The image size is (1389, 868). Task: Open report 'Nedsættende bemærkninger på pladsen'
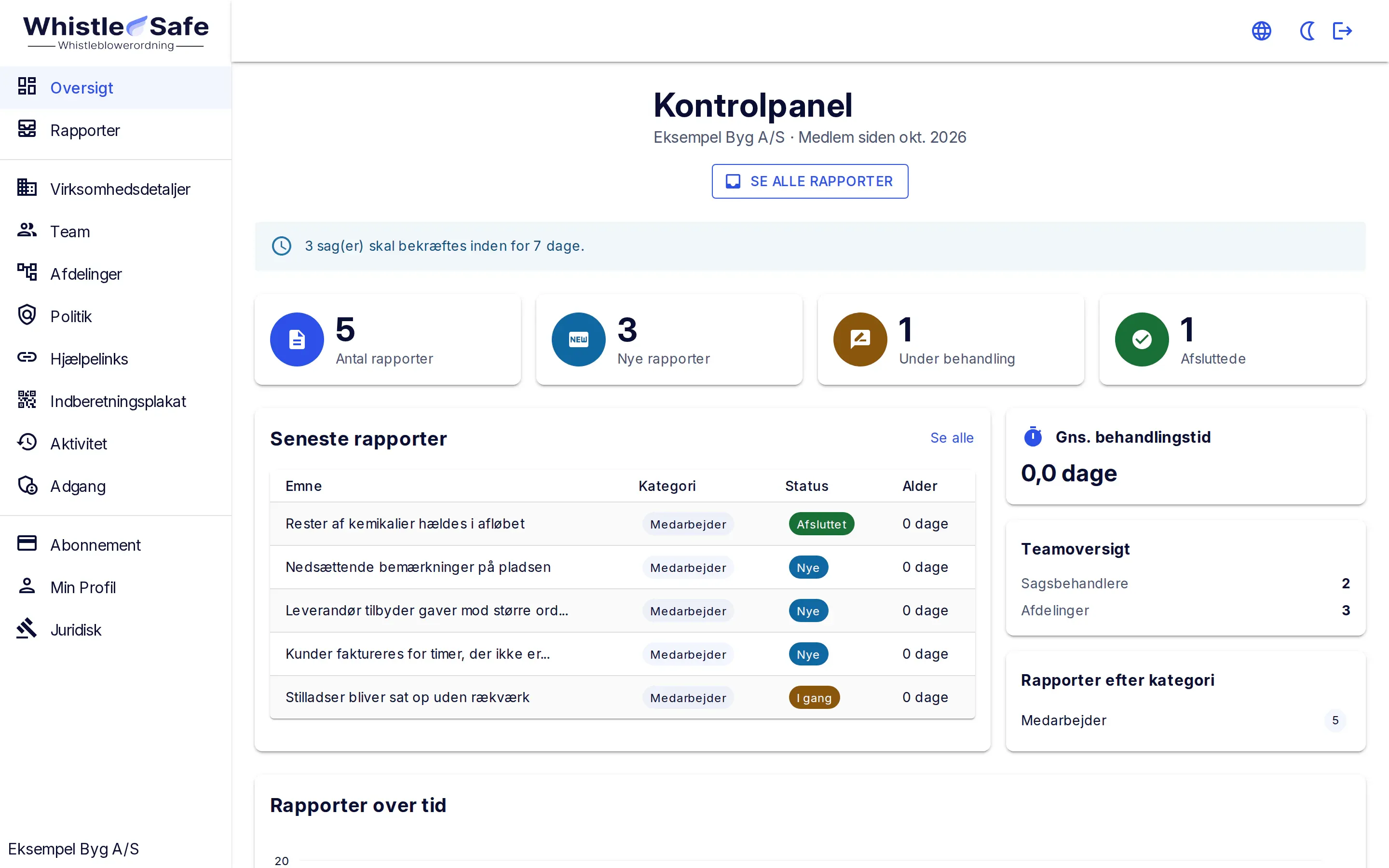[622, 567]
